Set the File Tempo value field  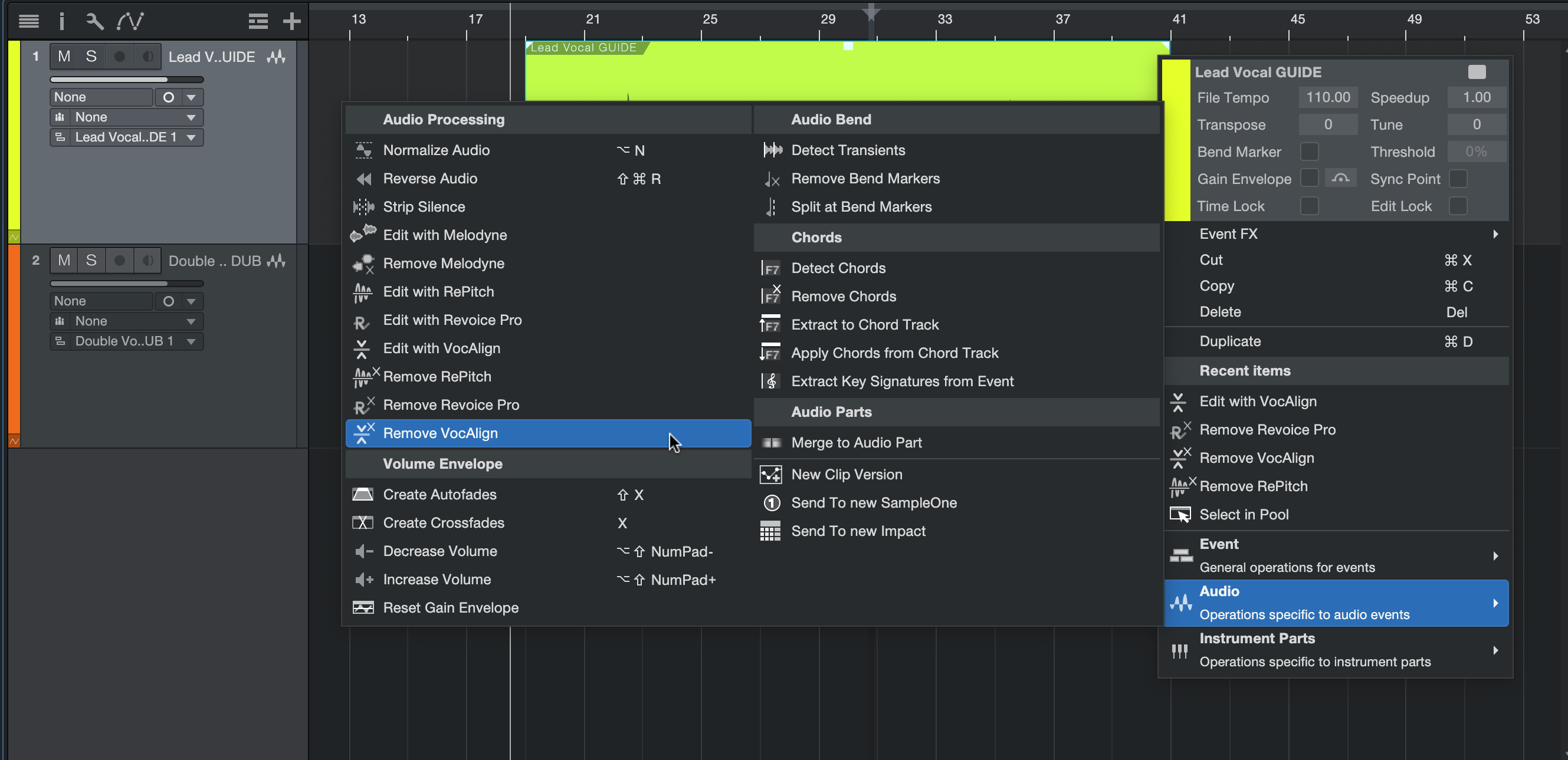[x=1328, y=97]
